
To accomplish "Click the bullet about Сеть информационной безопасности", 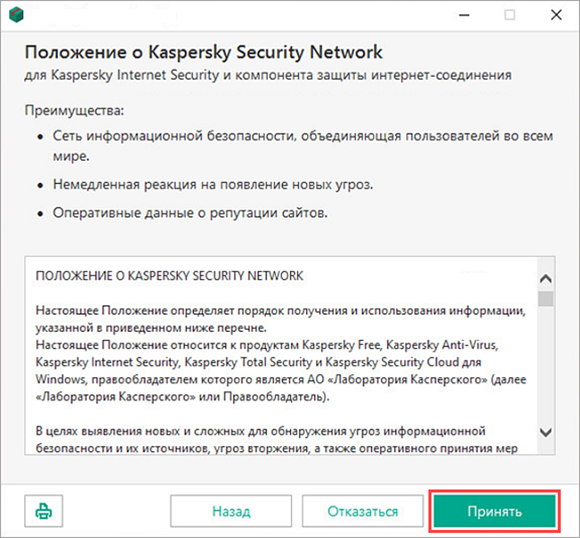I will click(x=303, y=146).
